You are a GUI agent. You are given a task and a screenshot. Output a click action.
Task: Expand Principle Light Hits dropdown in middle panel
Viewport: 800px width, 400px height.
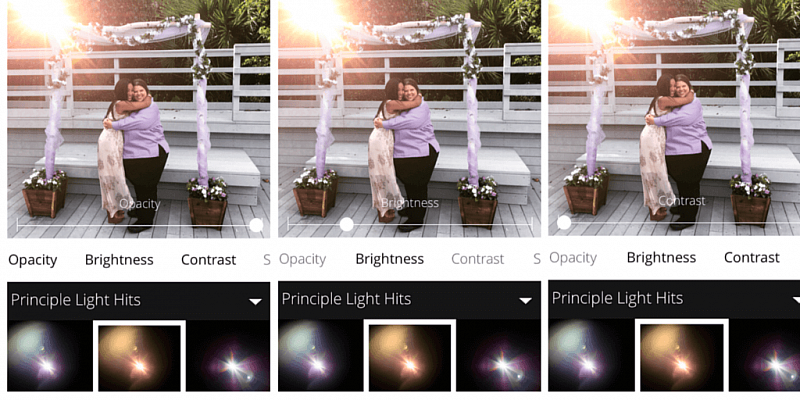(x=526, y=301)
